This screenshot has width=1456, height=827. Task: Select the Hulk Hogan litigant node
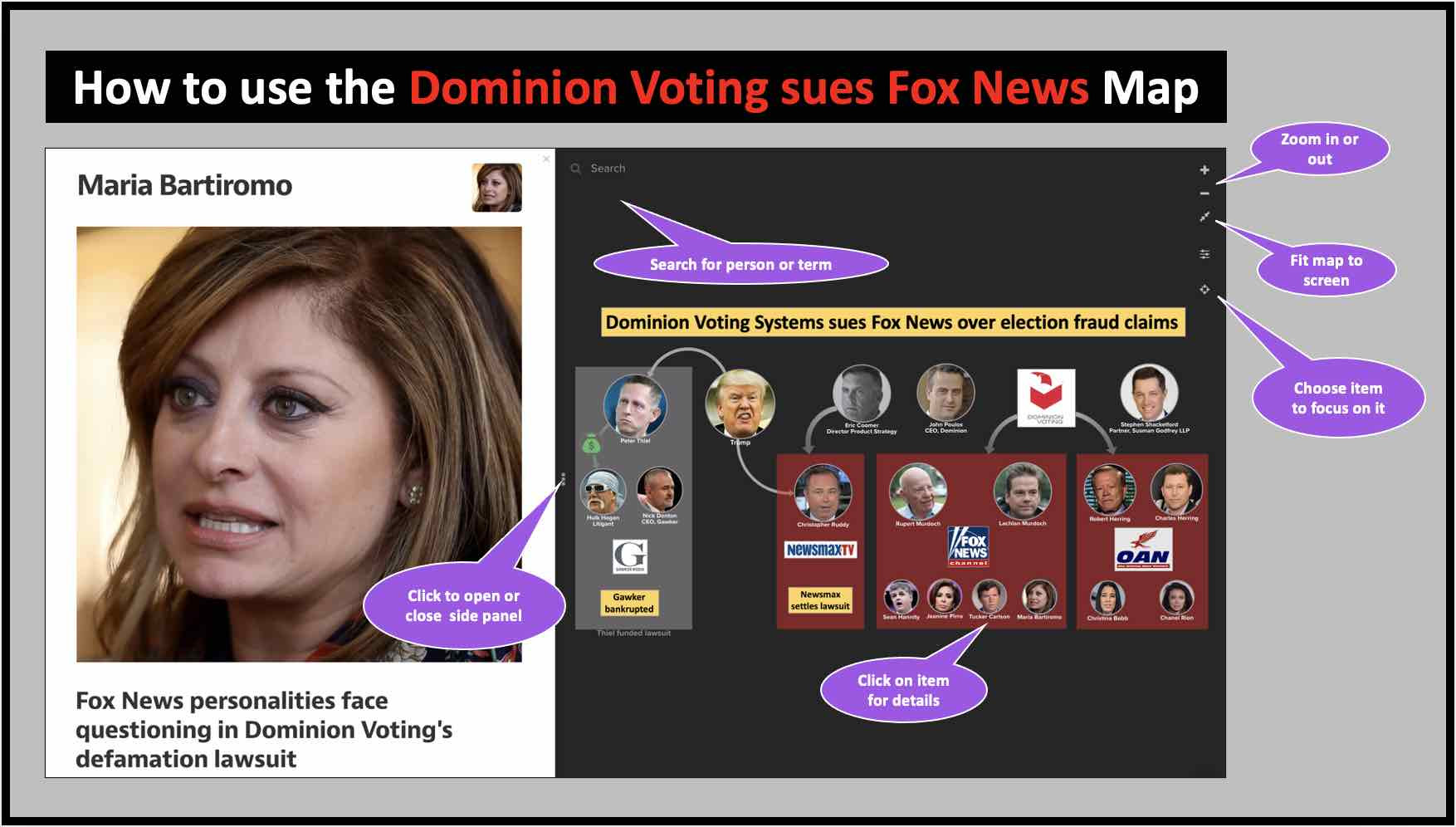(603, 491)
